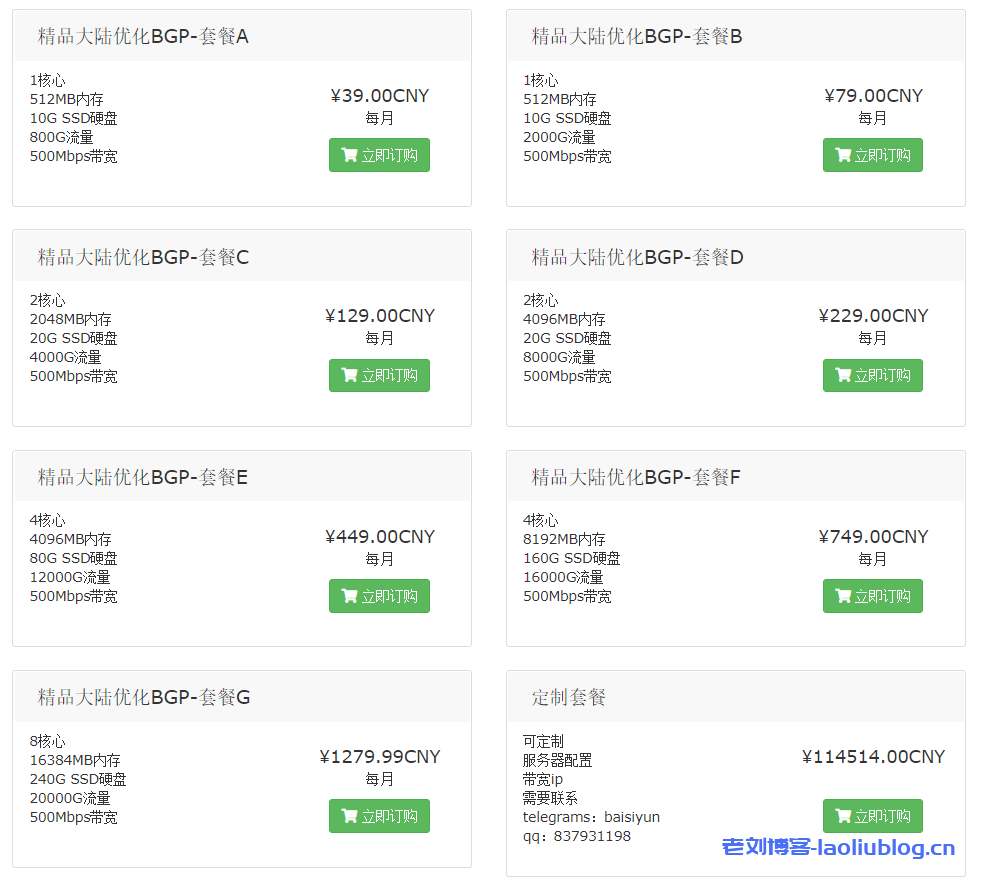The height and width of the screenshot is (885, 981).
Task: Click the cart icon for 套餐F
Action: [x=843, y=596]
